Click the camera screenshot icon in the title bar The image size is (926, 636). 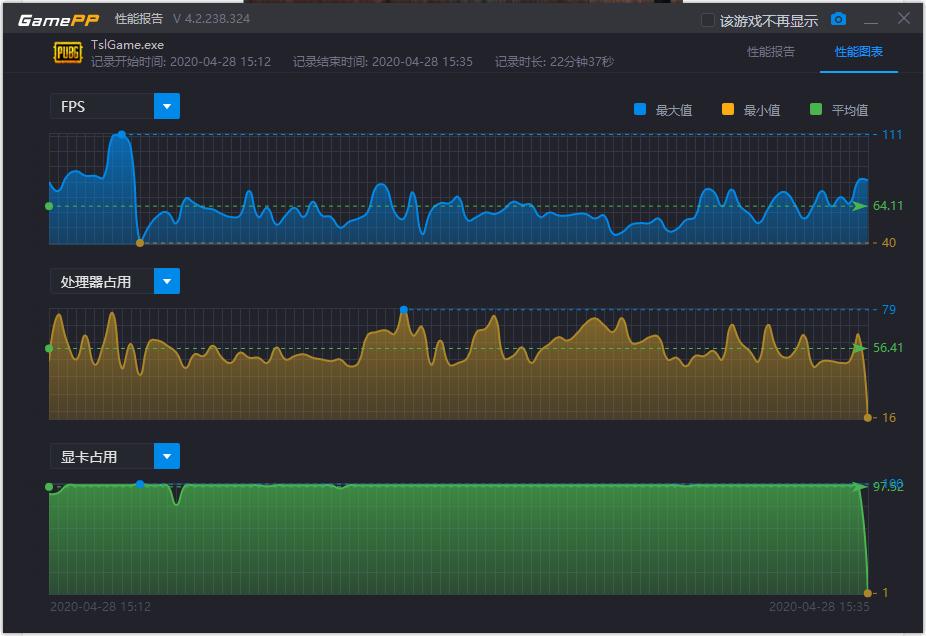(838, 18)
